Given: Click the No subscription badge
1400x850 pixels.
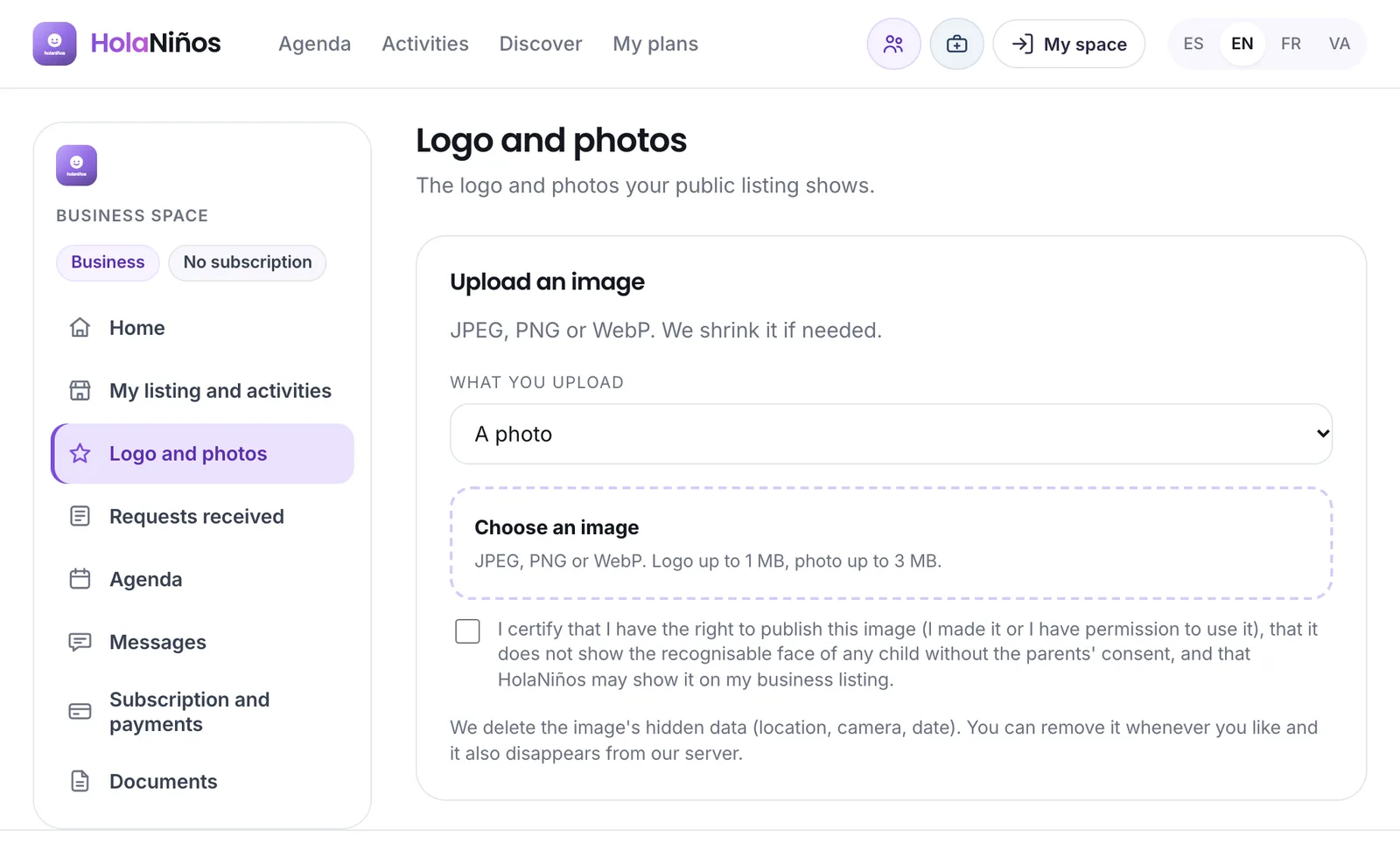Looking at the screenshot, I should click(248, 262).
